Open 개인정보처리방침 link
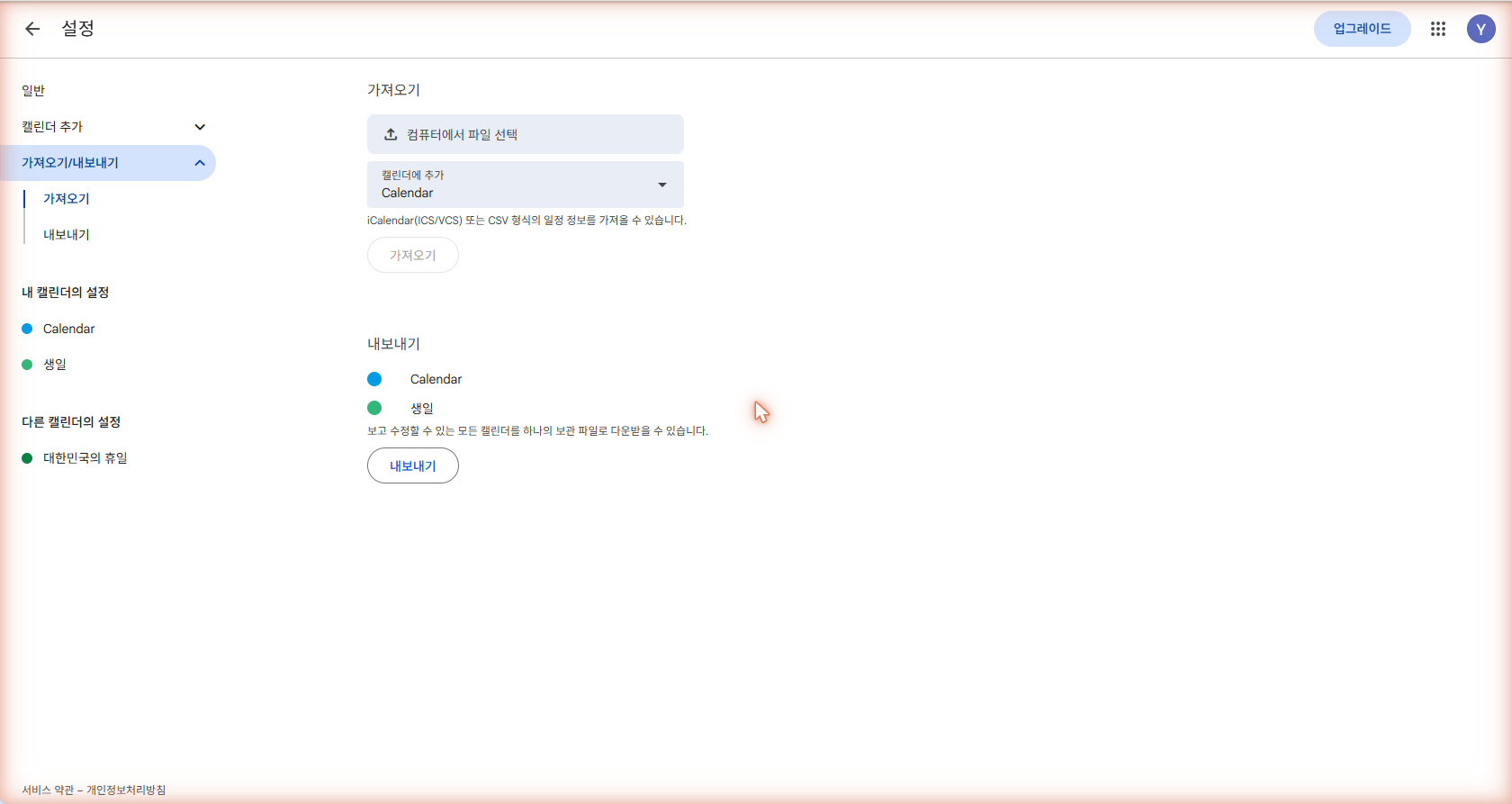This screenshot has height=804, width=1512. 126,790
